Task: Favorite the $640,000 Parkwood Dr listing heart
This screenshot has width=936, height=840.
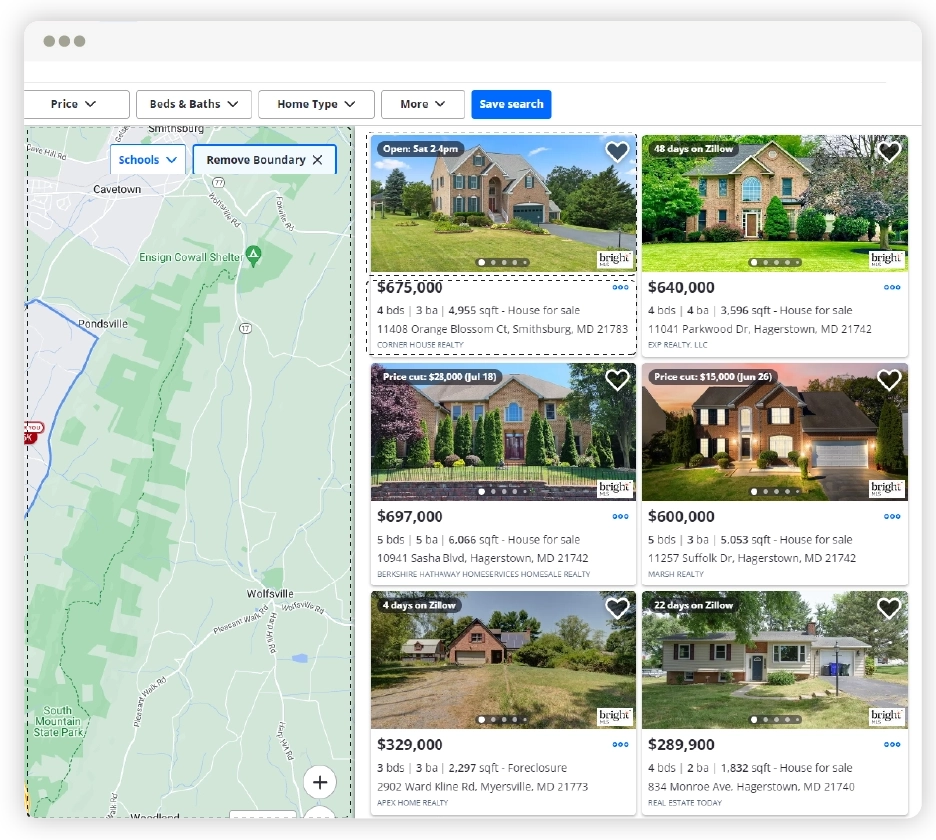Action: click(889, 151)
